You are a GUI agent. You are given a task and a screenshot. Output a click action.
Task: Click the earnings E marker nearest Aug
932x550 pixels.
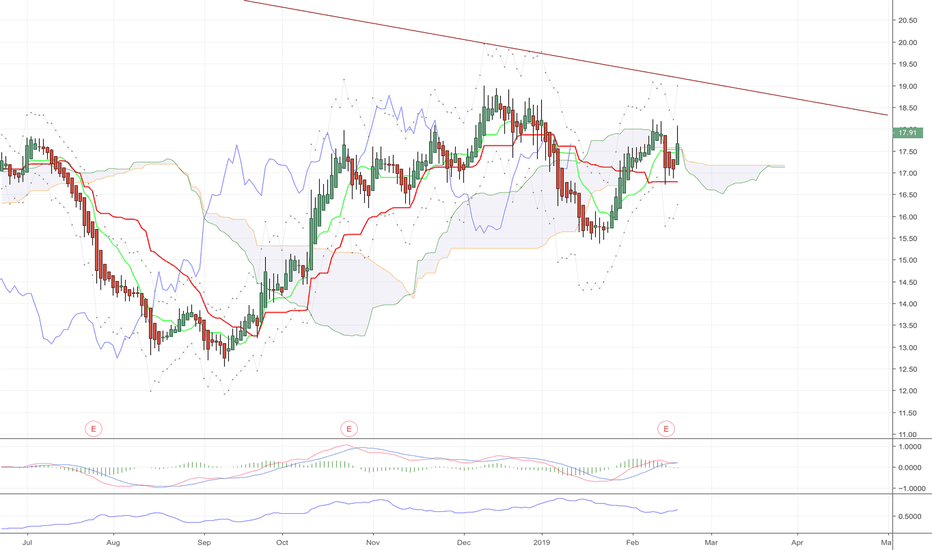click(x=93, y=428)
